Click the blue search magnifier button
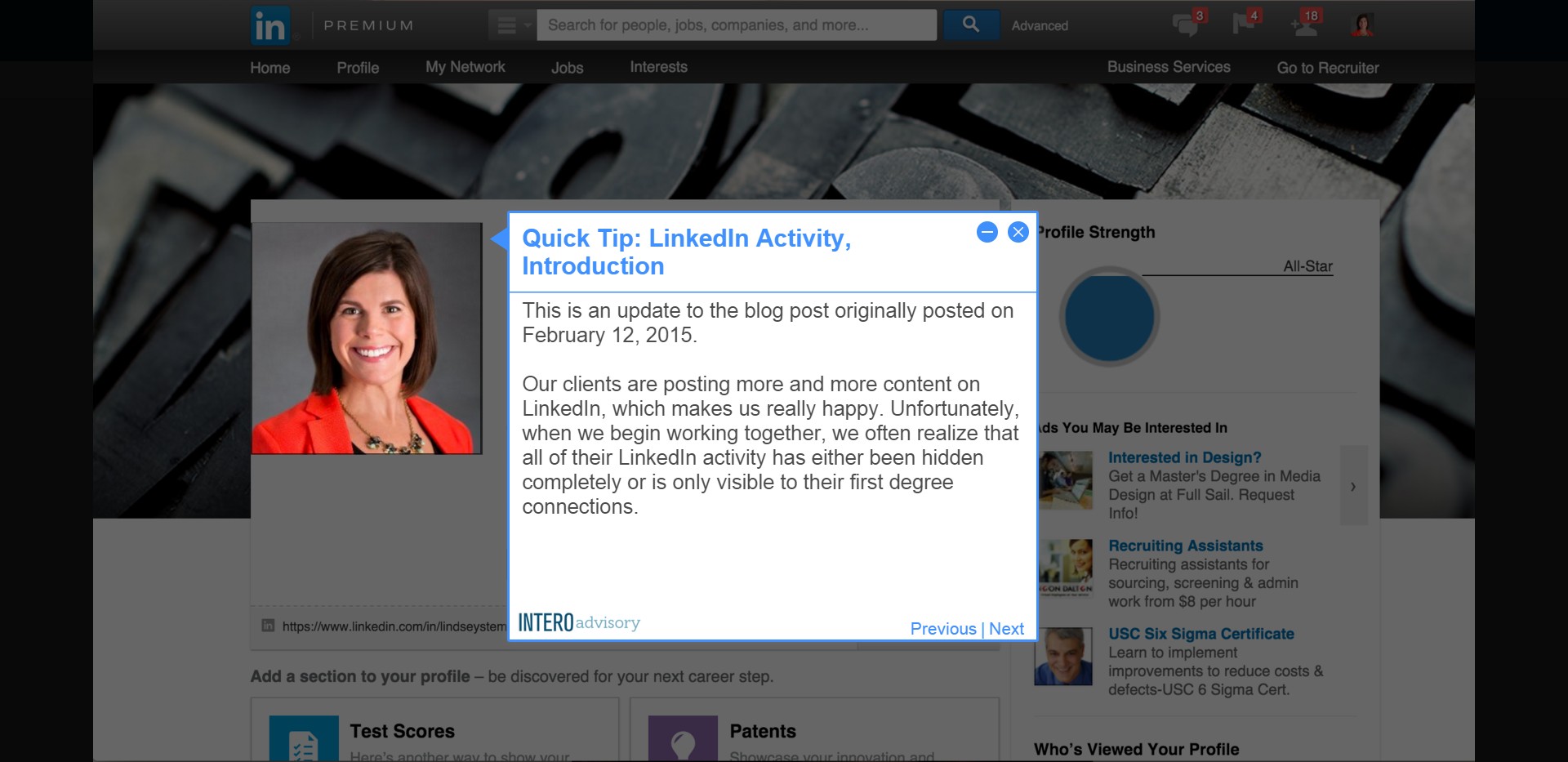The width and height of the screenshot is (1568, 762). 971,25
